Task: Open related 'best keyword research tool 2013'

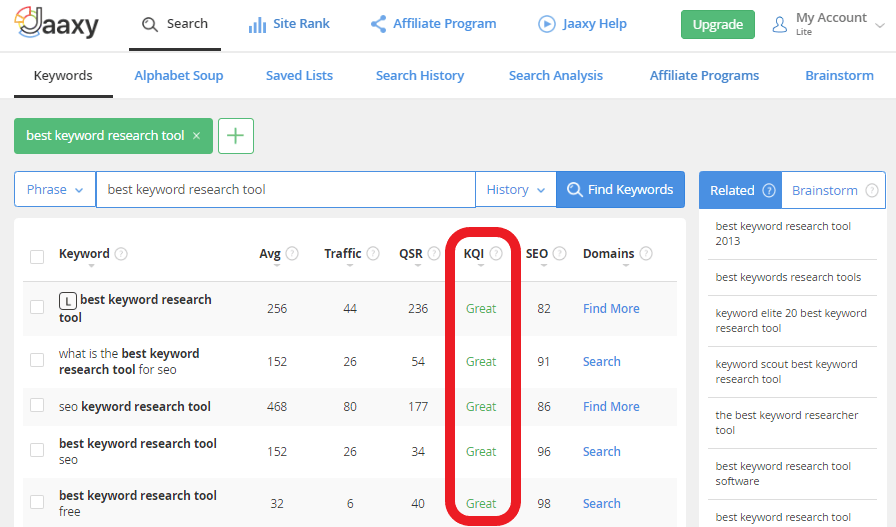Action: click(783, 233)
